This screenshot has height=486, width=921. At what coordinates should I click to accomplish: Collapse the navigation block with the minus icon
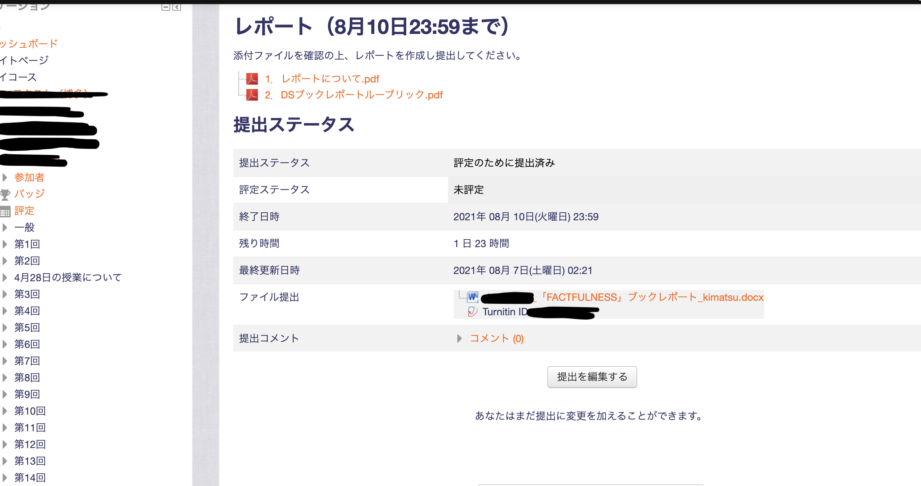(x=165, y=7)
